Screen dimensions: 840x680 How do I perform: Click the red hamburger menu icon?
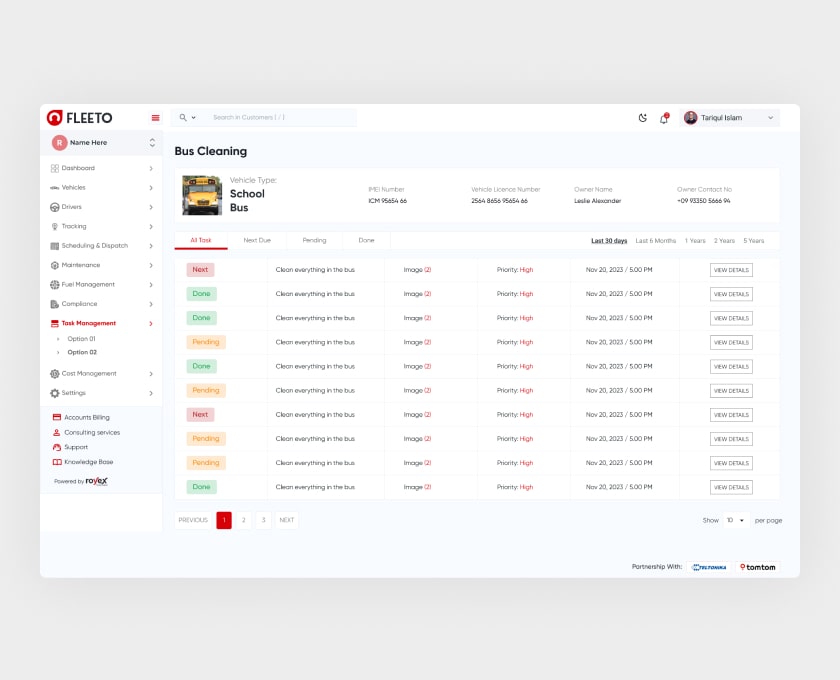coord(155,118)
